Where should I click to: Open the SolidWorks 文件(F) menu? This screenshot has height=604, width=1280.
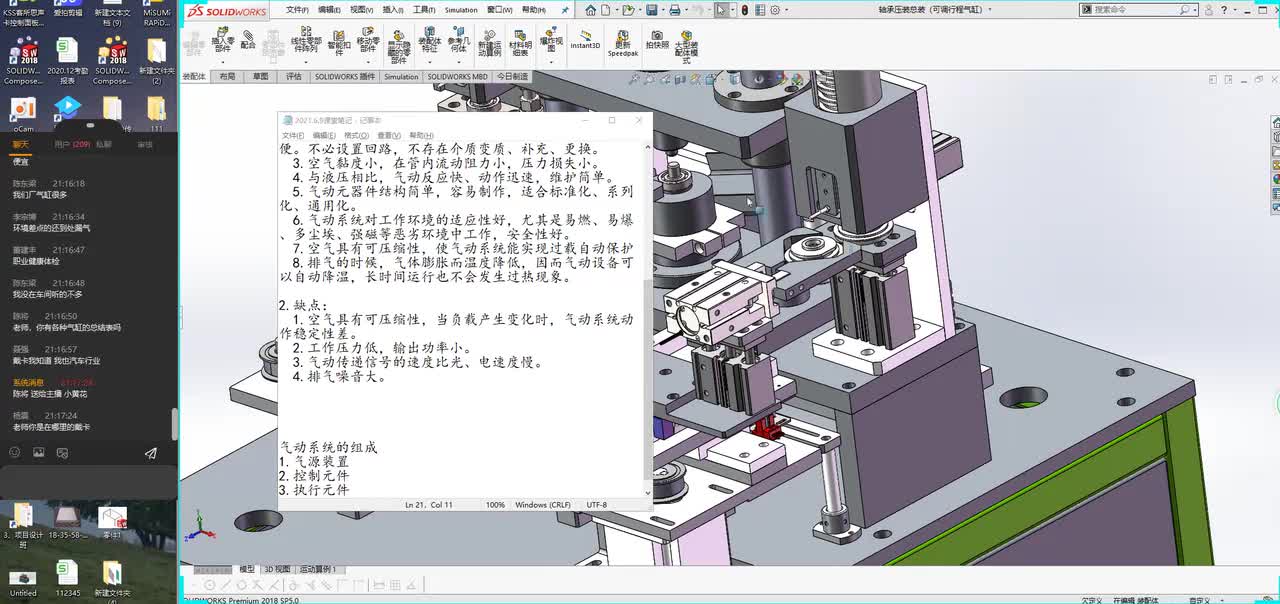[x=297, y=10]
